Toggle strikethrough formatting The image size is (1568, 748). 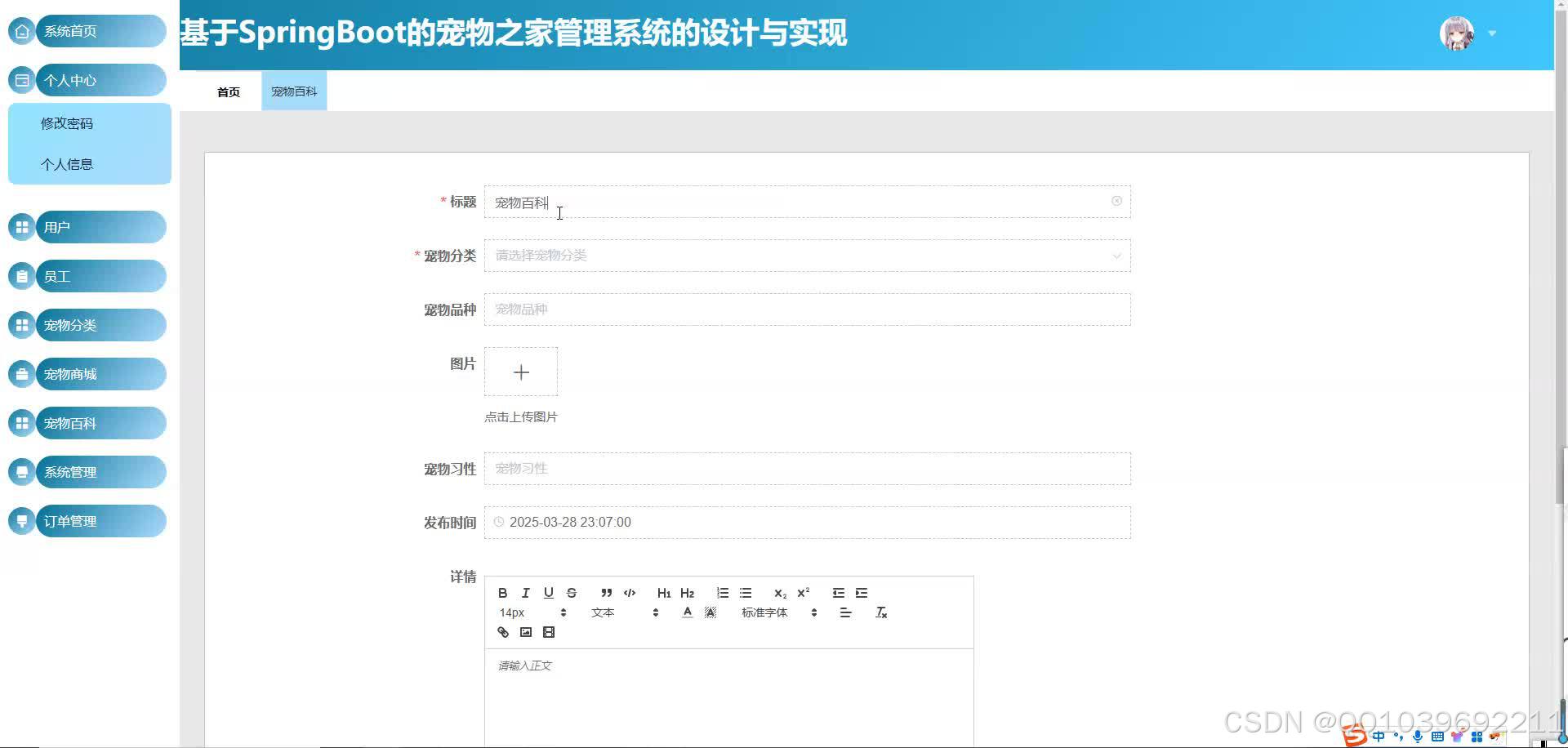(571, 593)
